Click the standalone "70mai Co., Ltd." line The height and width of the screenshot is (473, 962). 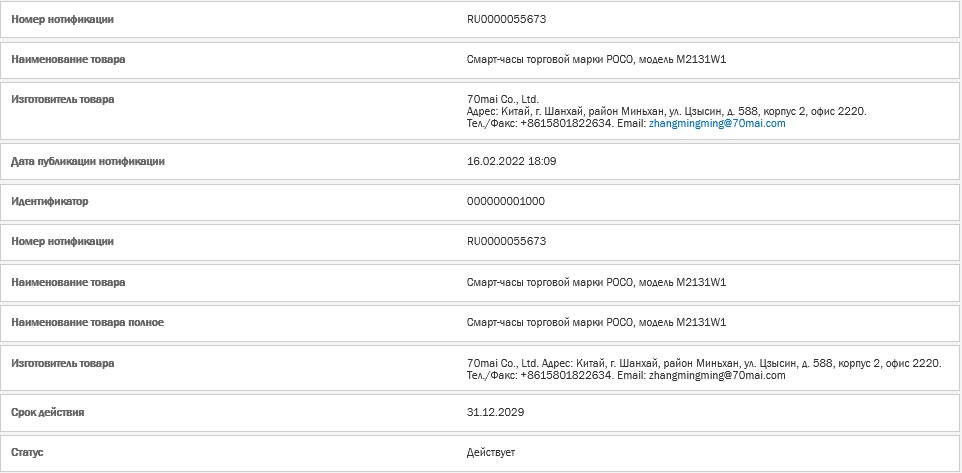(x=502, y=99)
